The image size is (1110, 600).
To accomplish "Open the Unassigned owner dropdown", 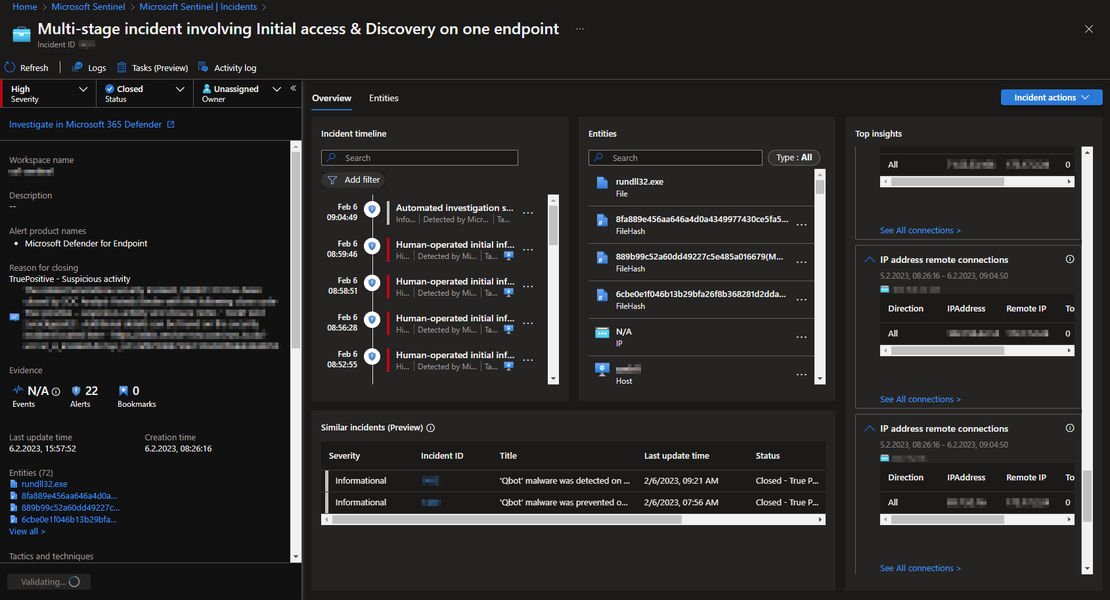I will pos(241,93).
